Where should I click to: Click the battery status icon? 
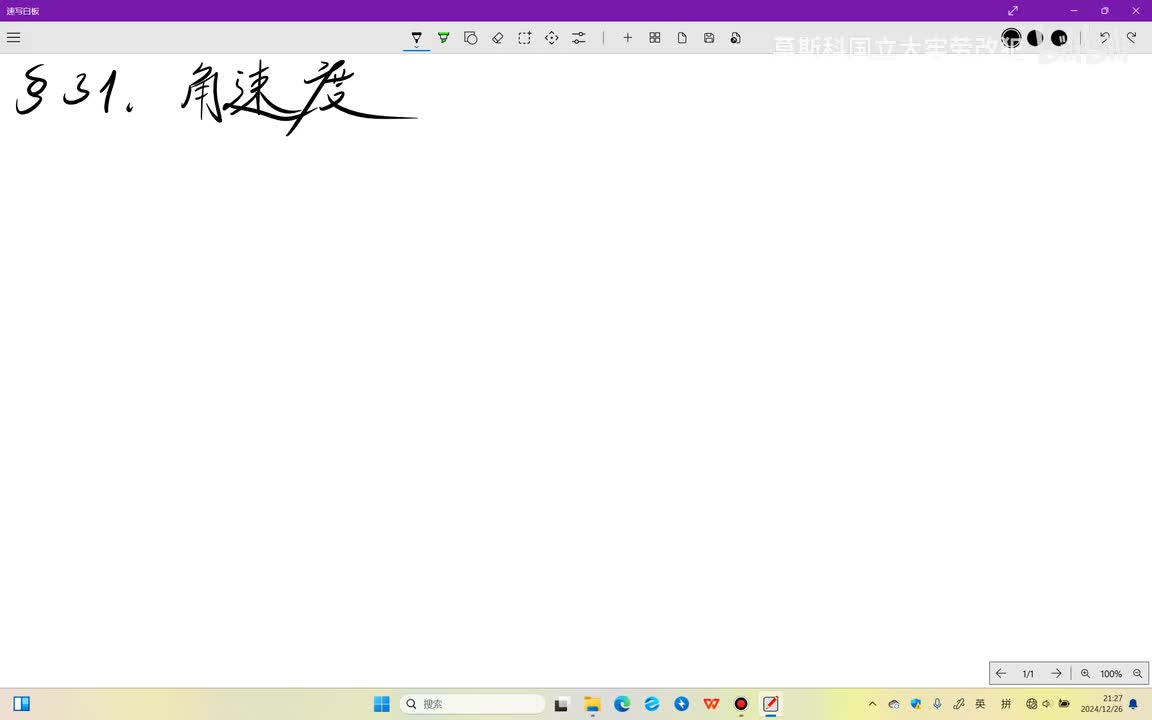tap(1064, 704)
